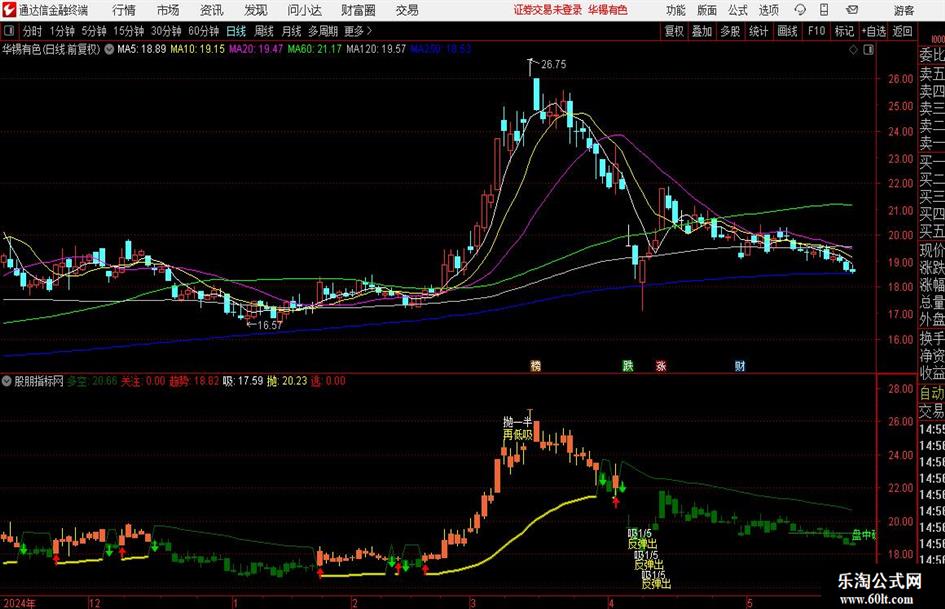945x609 pixels.
Task: Select the 日线 daily period tab
Action: pyautogui.click(x=236, y=31)
